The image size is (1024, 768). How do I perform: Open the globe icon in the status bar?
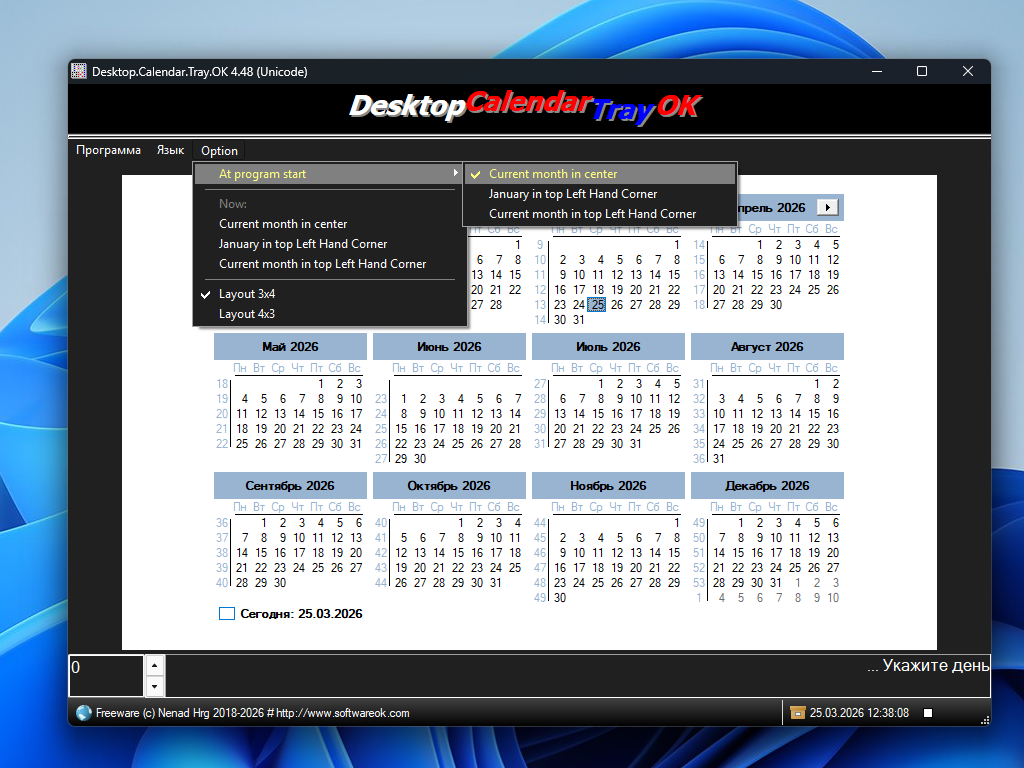(x=84, y=713)
